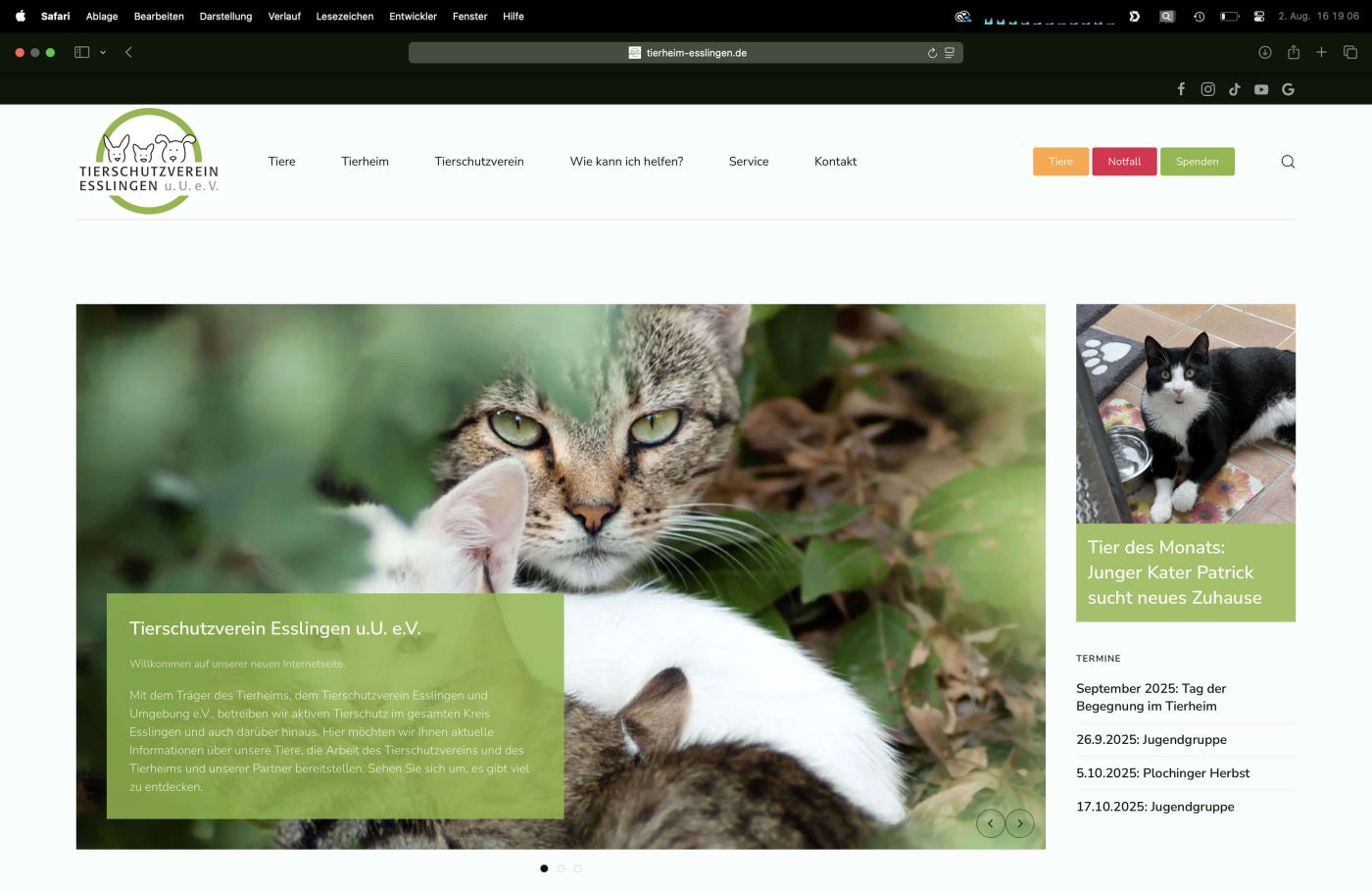Open the Lesezeichen menu in menu bar
The width and height of the screenshot is (1372, 891).
[x=344, y=17]
